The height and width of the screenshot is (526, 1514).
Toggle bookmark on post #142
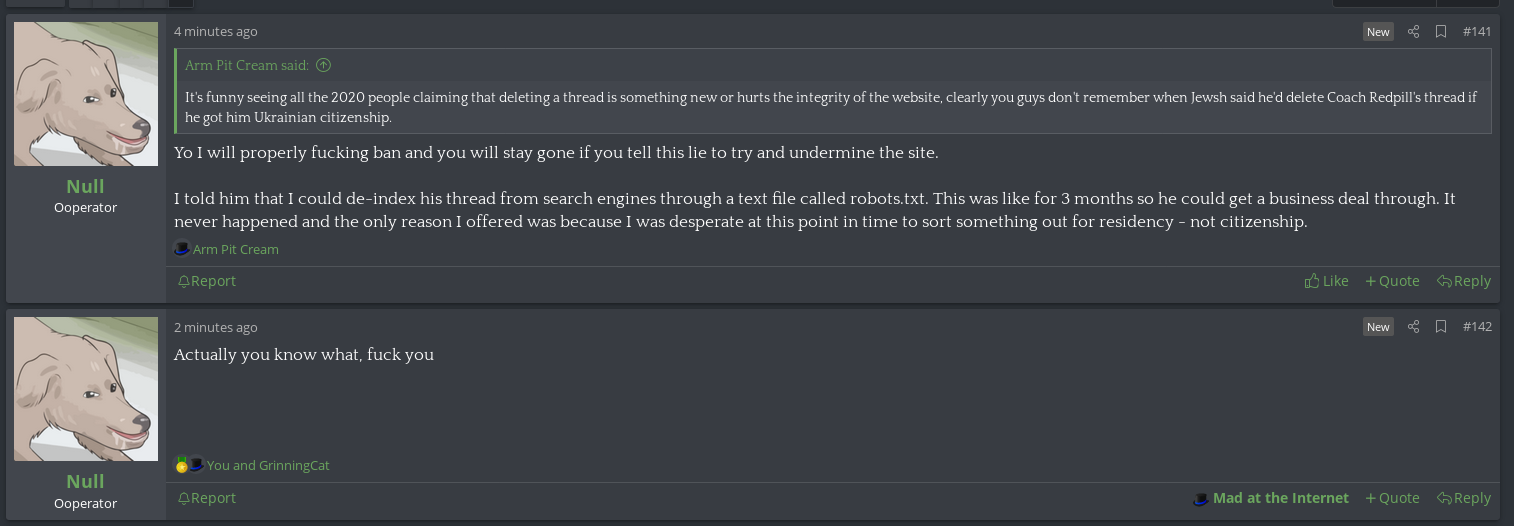click(1441, 327)
